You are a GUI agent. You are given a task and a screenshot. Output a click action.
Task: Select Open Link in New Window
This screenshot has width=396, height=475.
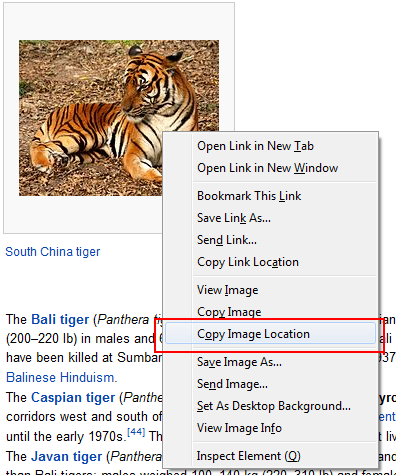[270, 168]
